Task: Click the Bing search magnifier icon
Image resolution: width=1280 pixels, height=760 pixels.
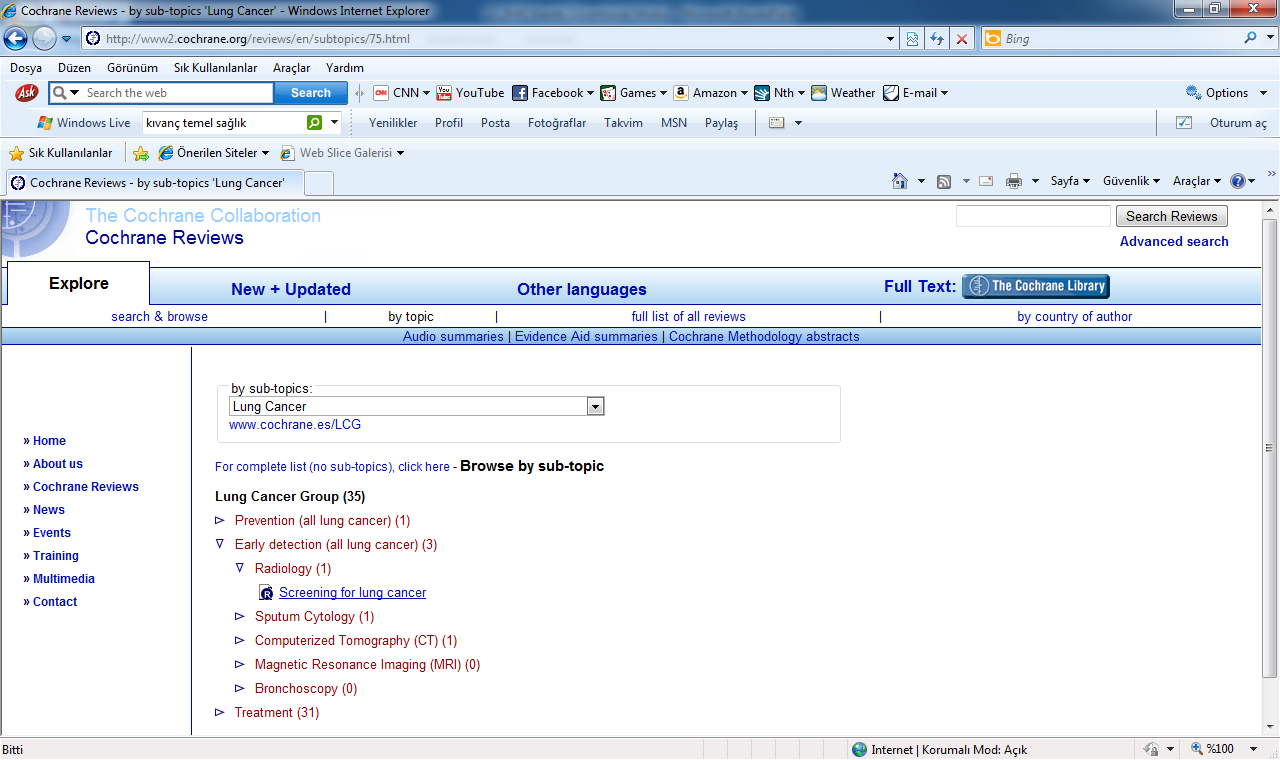Action: click(x=1251, y=39)
